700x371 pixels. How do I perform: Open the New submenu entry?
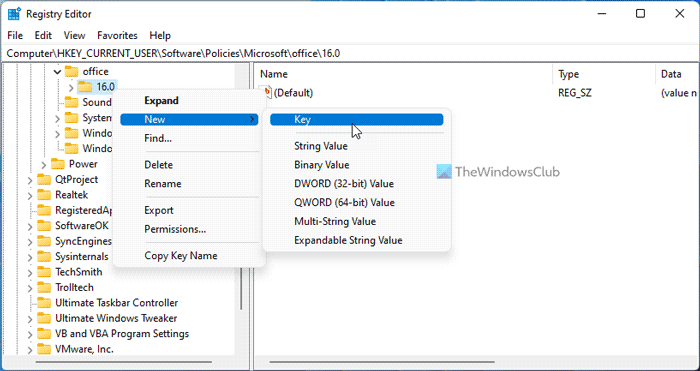189,119
